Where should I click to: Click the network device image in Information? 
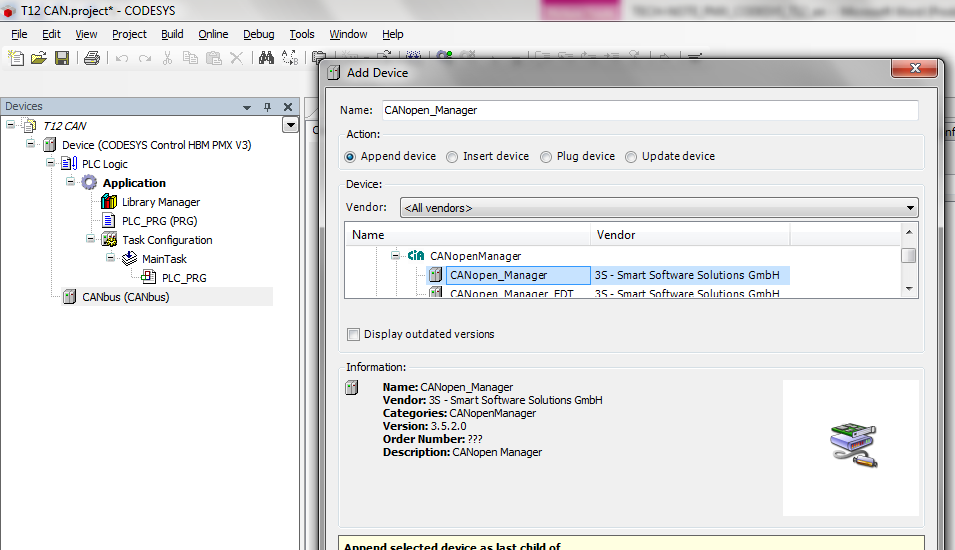pos(853,445)
